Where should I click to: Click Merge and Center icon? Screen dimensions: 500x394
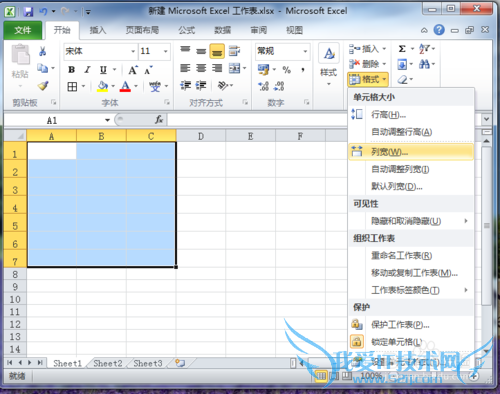pos(235,68)
